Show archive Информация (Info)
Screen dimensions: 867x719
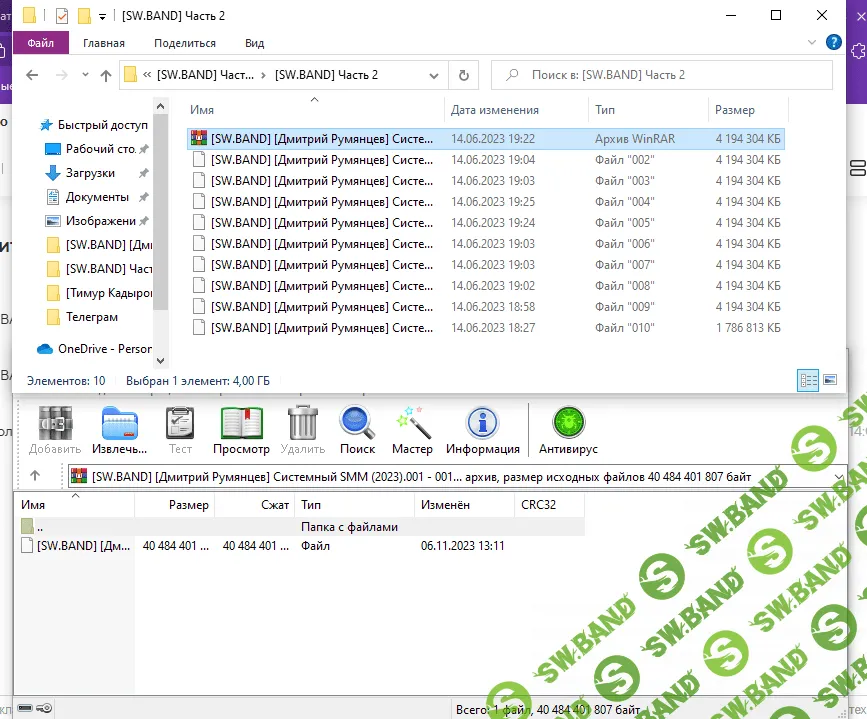coord(482,430)
